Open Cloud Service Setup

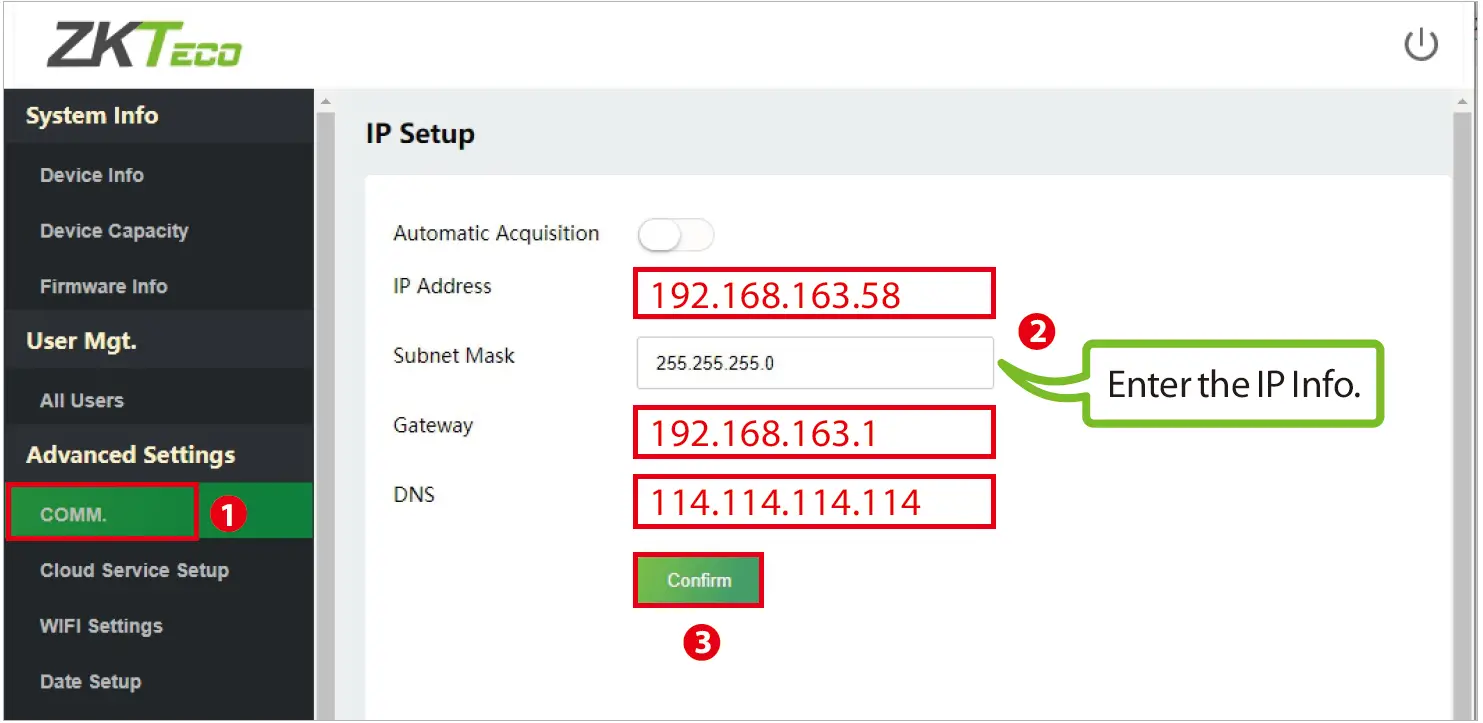(x=134, y=571)
